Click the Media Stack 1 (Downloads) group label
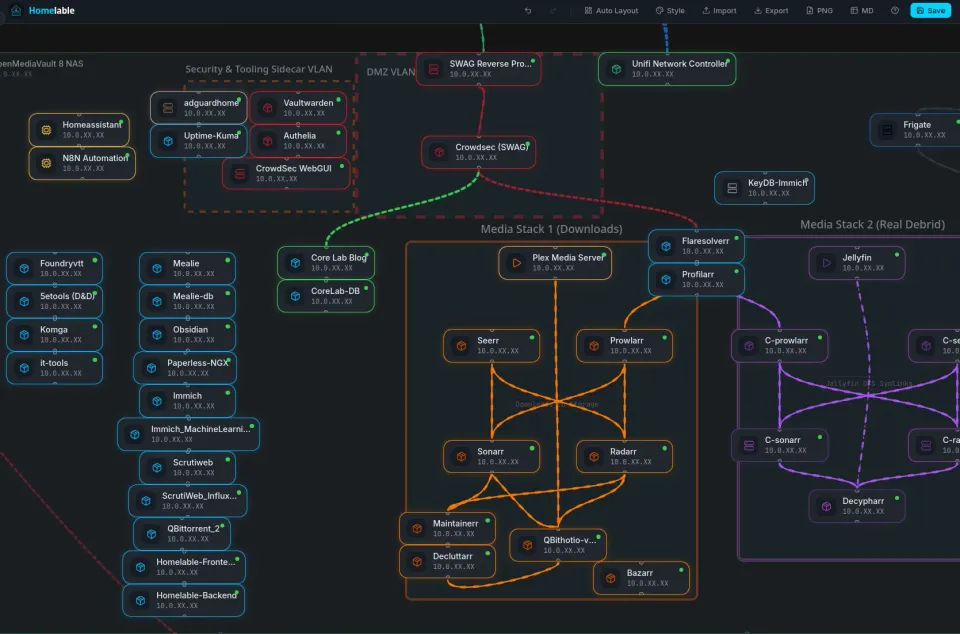Image resolution: width=960 pixels, height=634 pixels. click(x=551, y=229)
